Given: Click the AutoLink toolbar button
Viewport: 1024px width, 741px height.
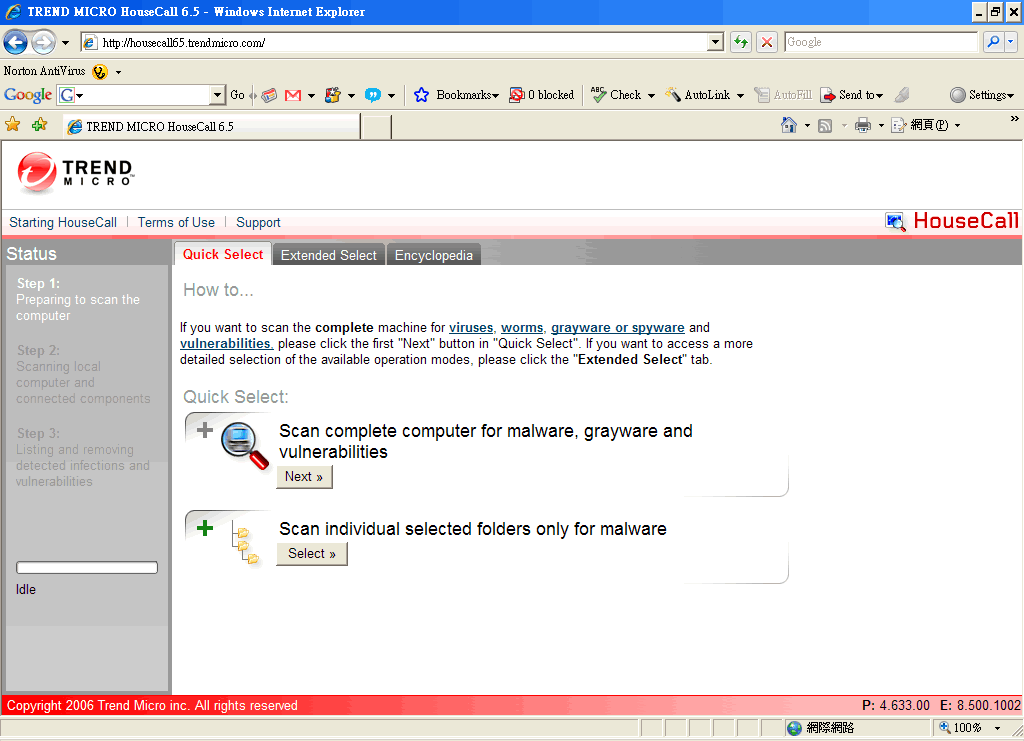Looking at the screenshot, I should [697, 95].
